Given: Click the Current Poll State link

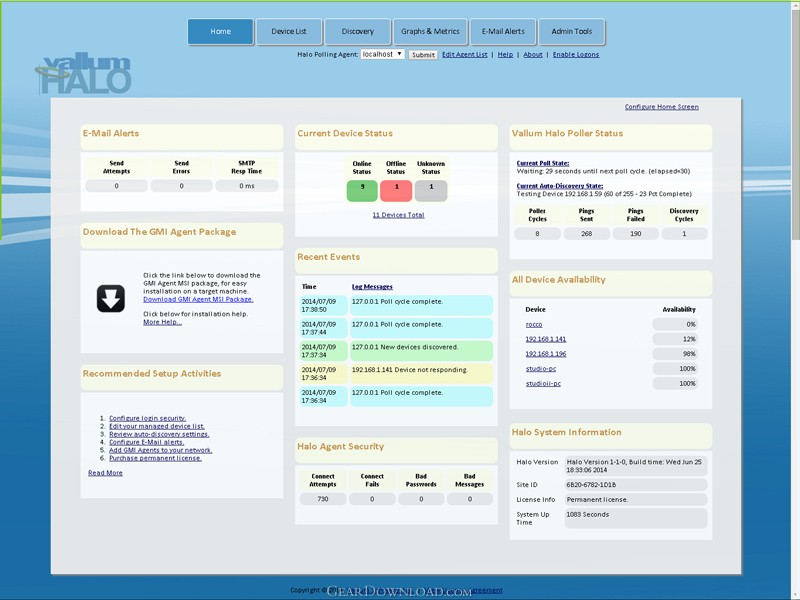Looking at the screenshot, I should 543,163.
